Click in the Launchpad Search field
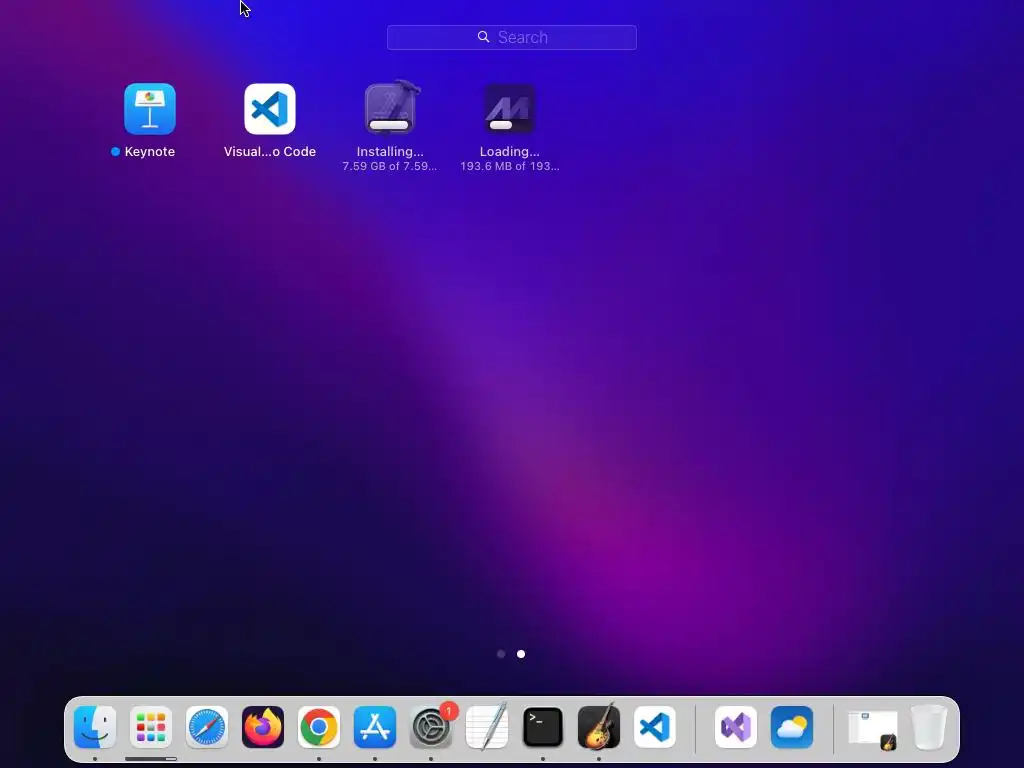Screen dimensions: 1024x768 point(511,37)
